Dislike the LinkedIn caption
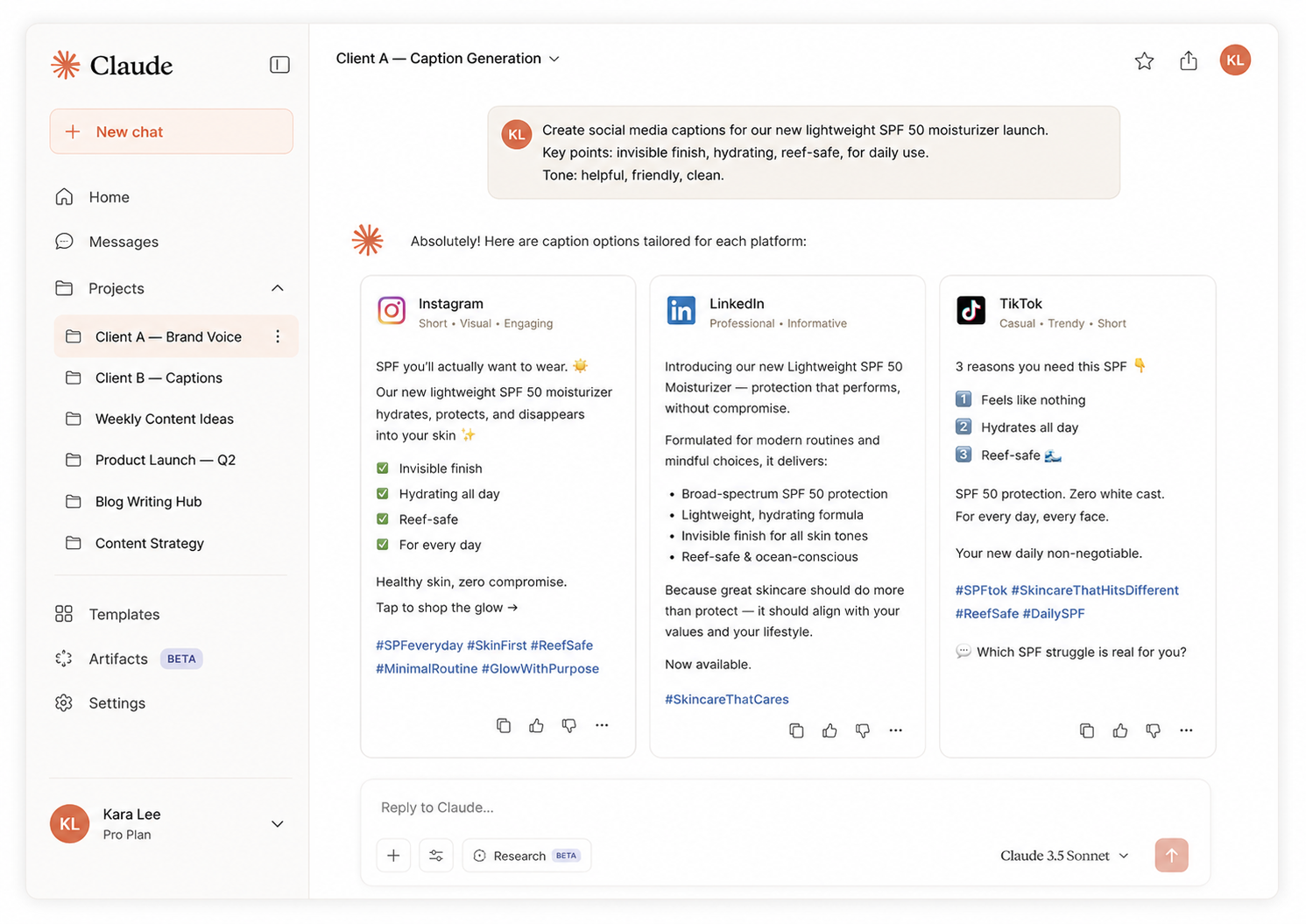Screen dimensions: 1306x924 click(863, 730)
